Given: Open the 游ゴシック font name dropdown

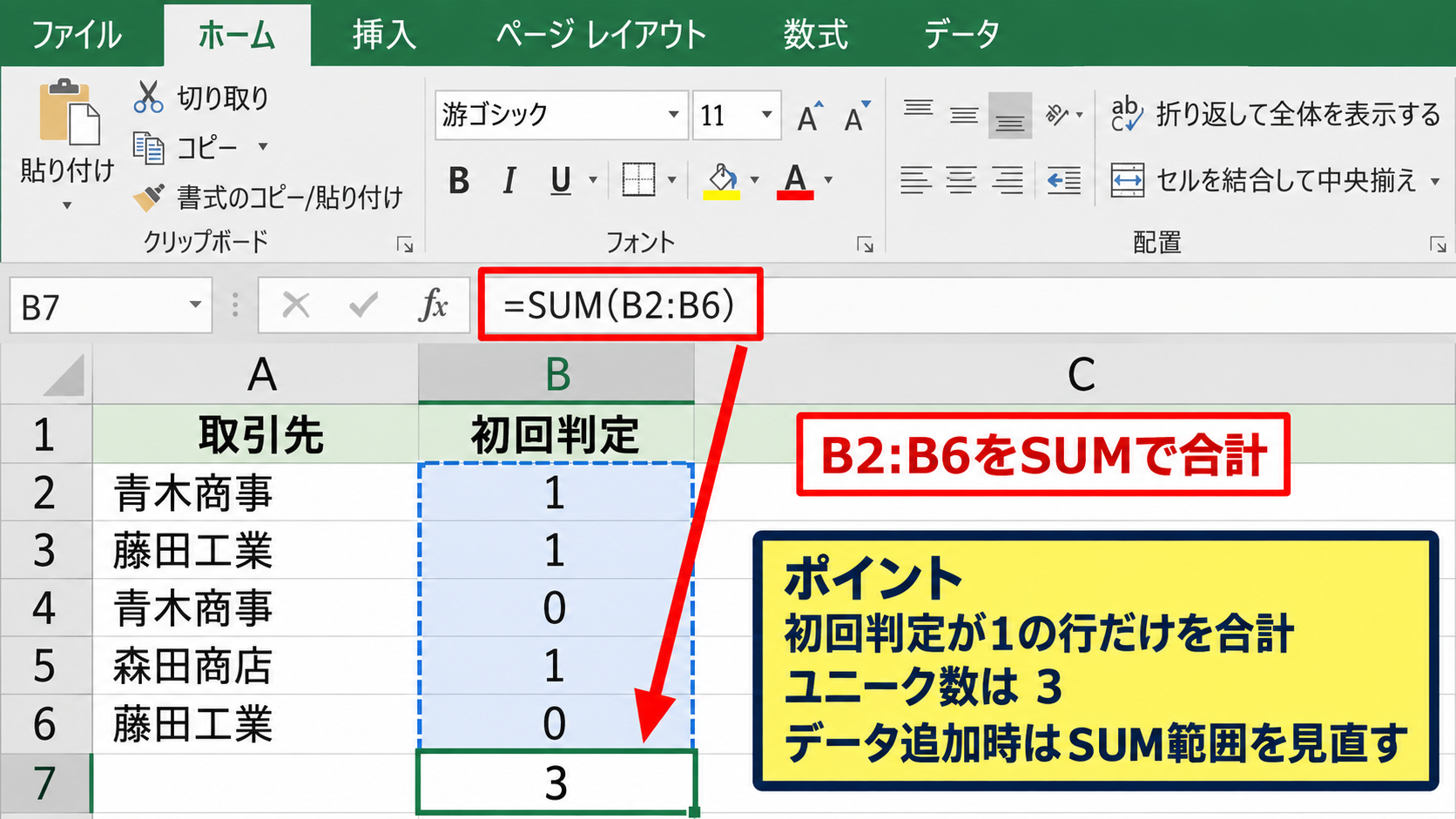Looking at the screenshot, I should 673,114.
